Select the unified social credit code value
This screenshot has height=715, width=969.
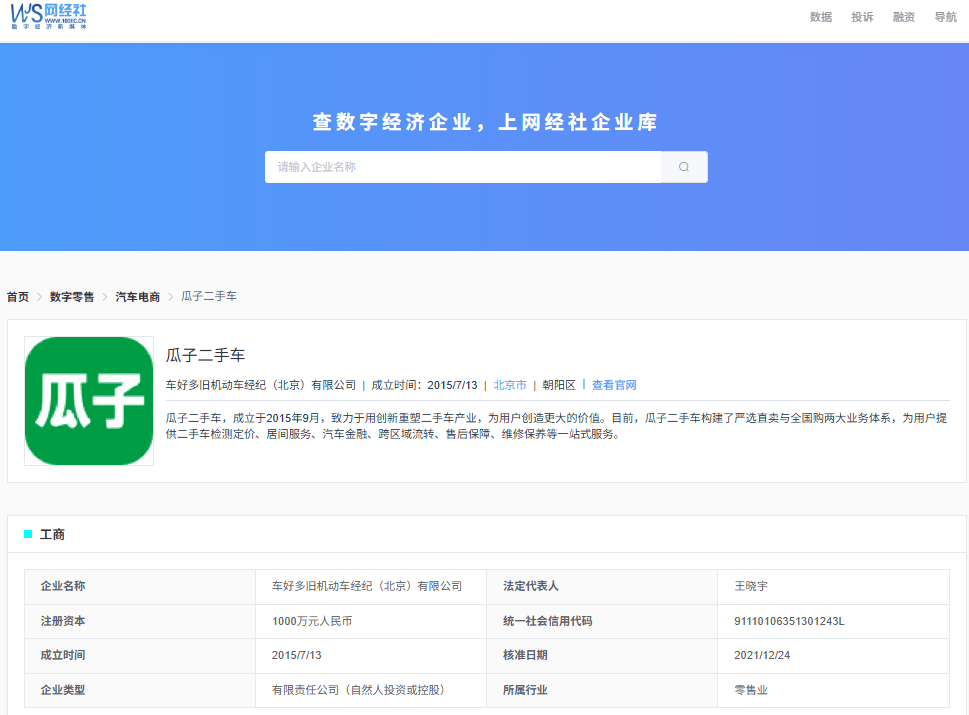click(x=789, y=621)
